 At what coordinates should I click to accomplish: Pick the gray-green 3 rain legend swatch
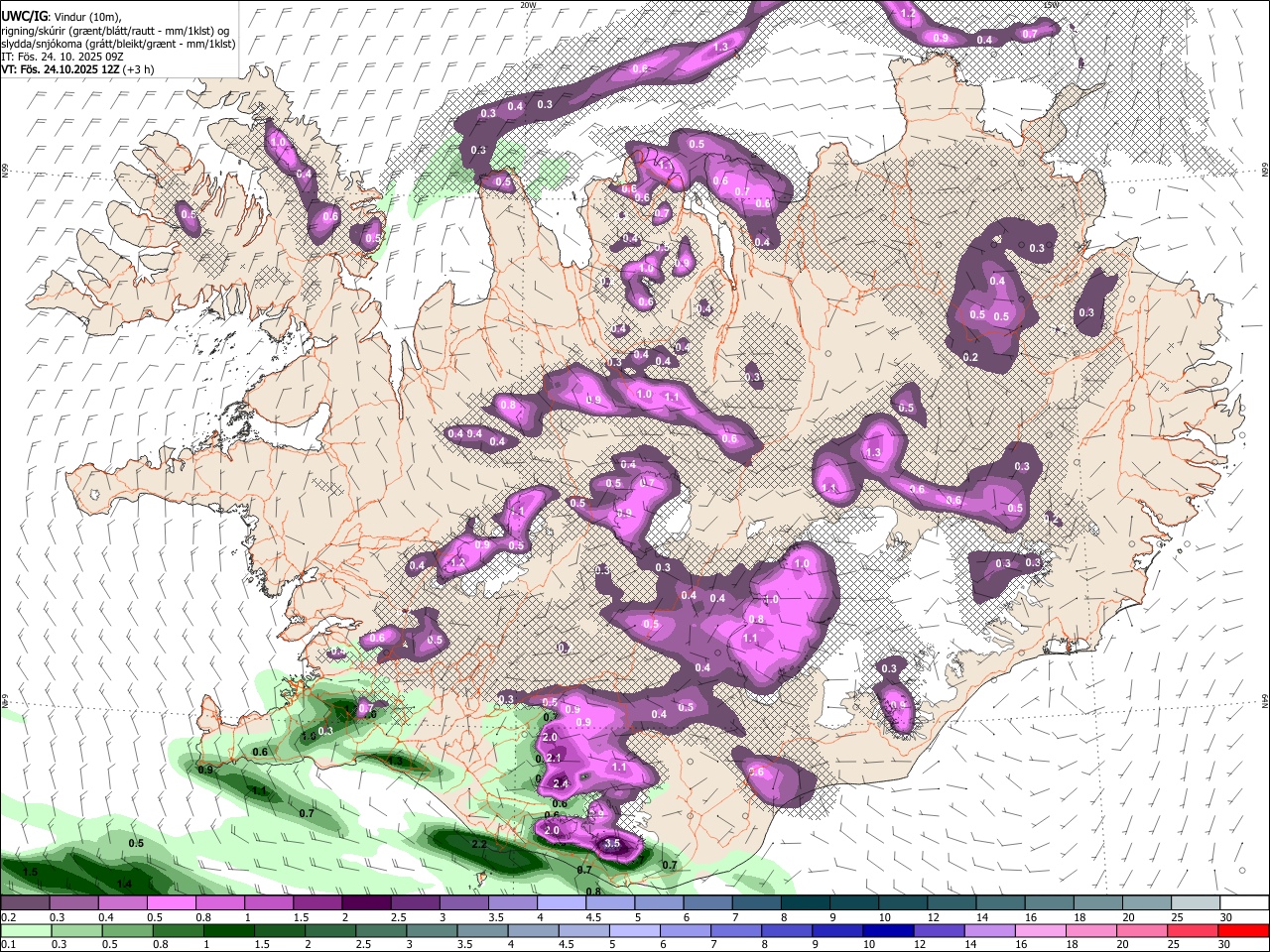click(x=433, y=930)
